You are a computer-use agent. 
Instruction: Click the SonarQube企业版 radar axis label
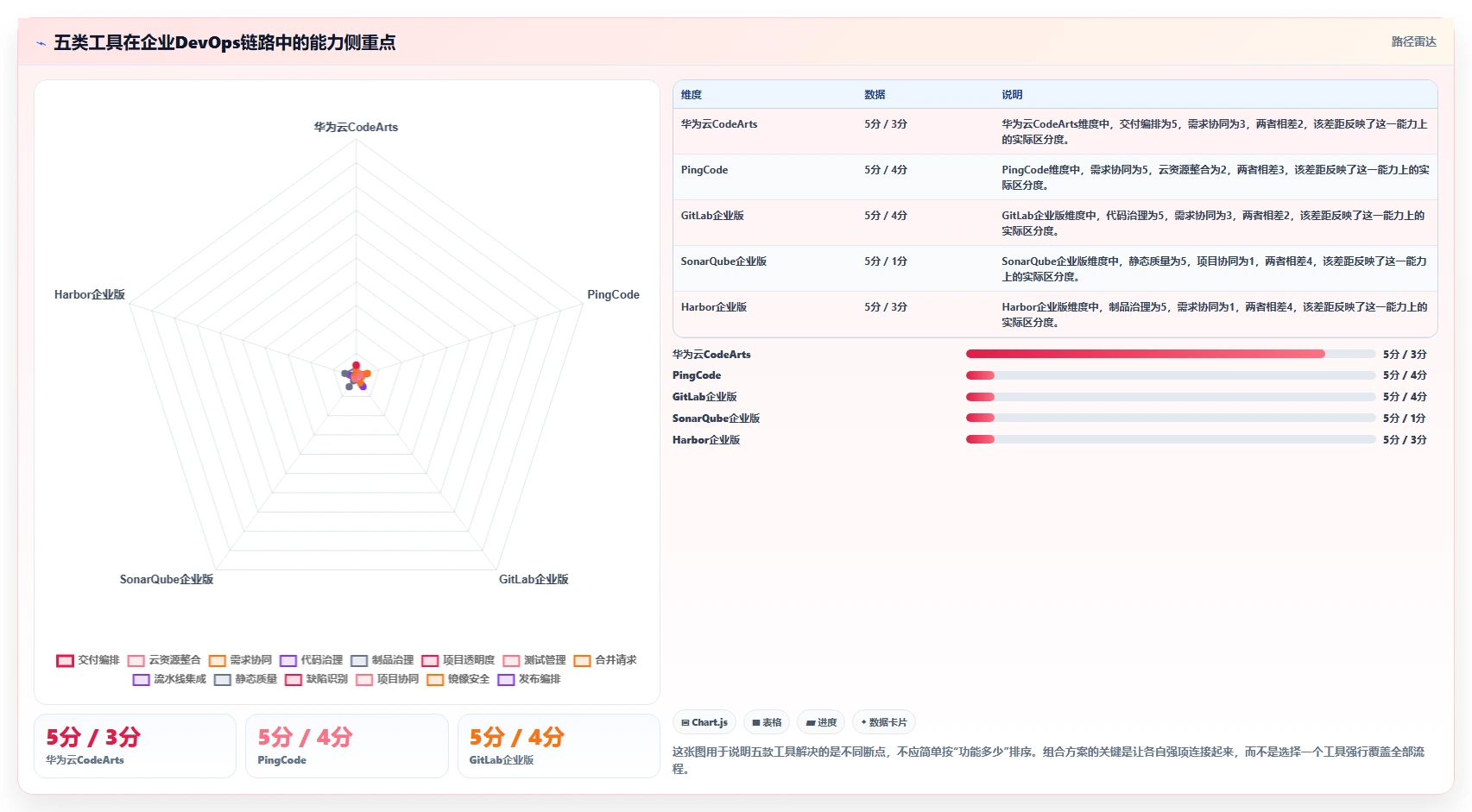point(167,579)
